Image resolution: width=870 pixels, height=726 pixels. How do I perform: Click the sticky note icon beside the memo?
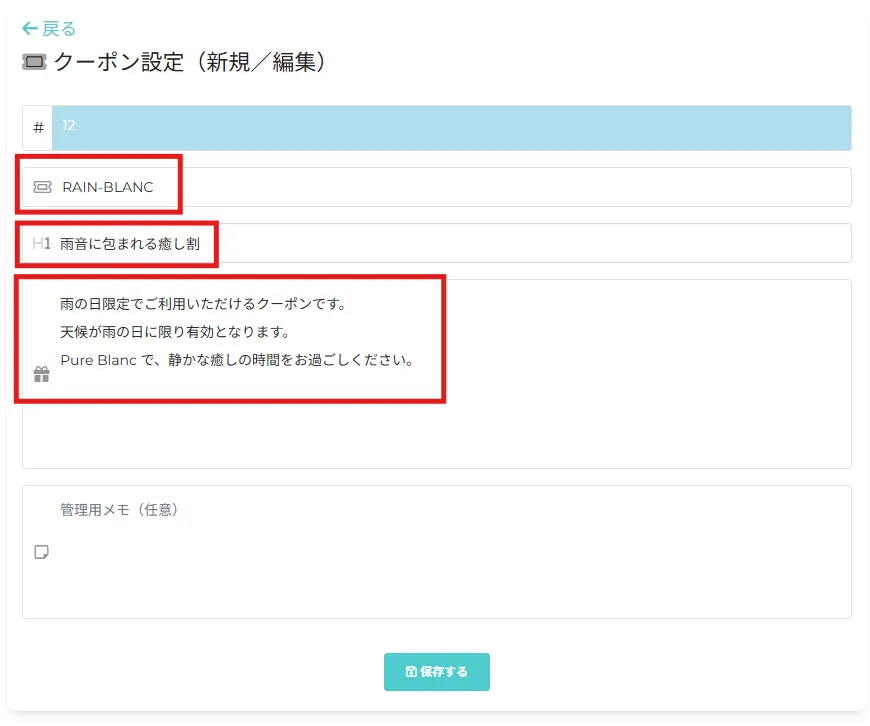[x=41, y=552]
